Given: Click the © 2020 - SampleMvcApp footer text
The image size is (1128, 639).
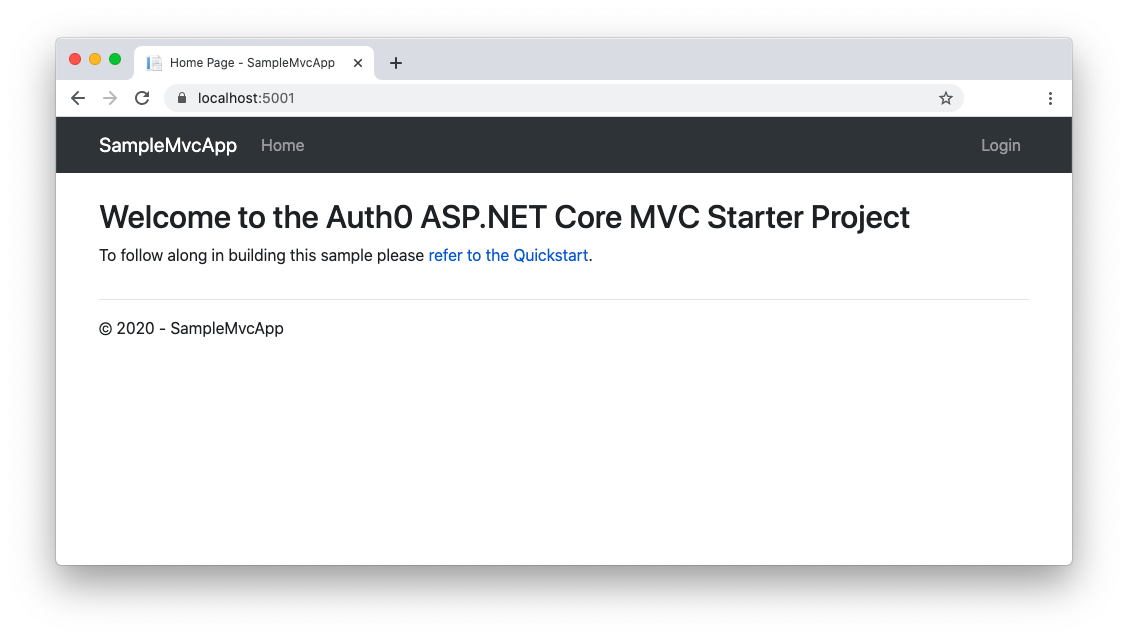Looking at the screenshot, I should click(191, 328).
